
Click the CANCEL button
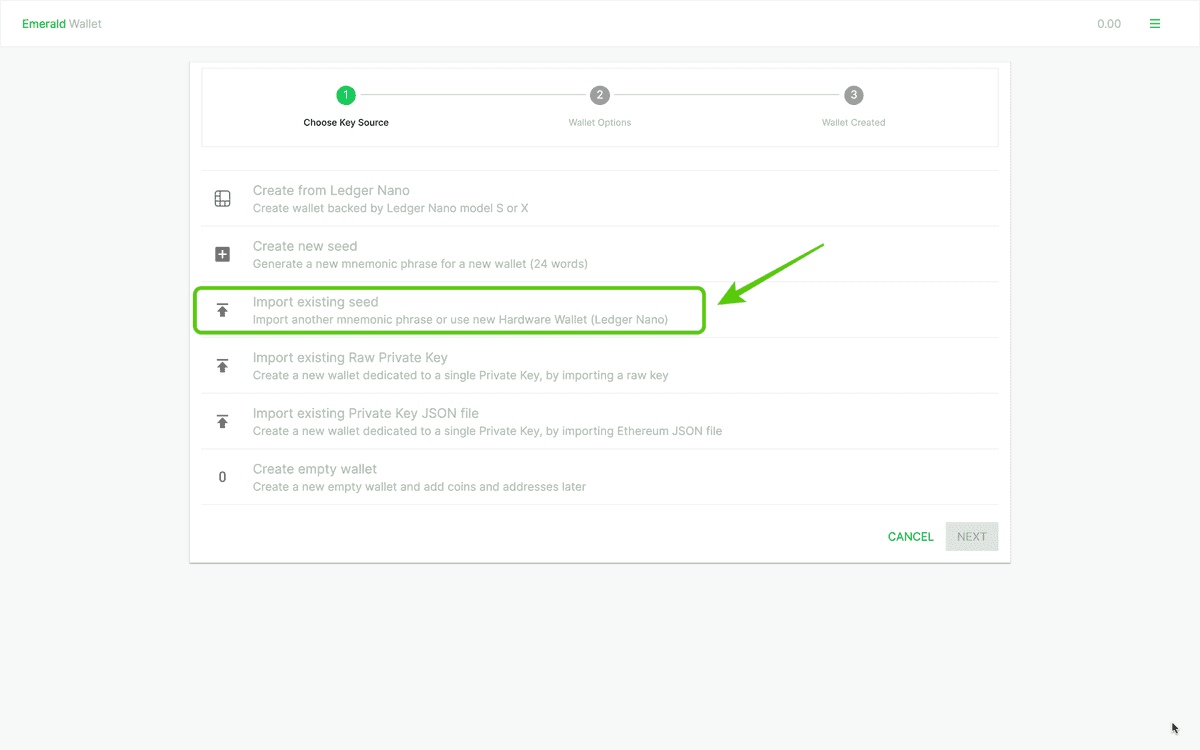(910, 536)
